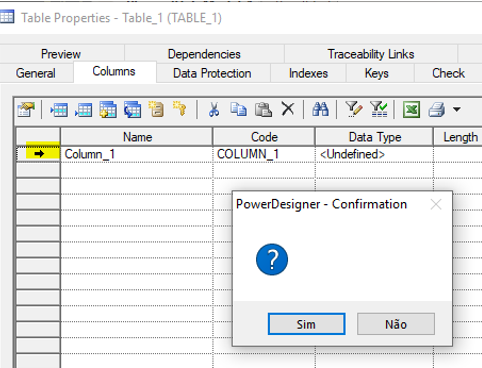
Task: Paste with the clipboard icon
Action: 263,109
